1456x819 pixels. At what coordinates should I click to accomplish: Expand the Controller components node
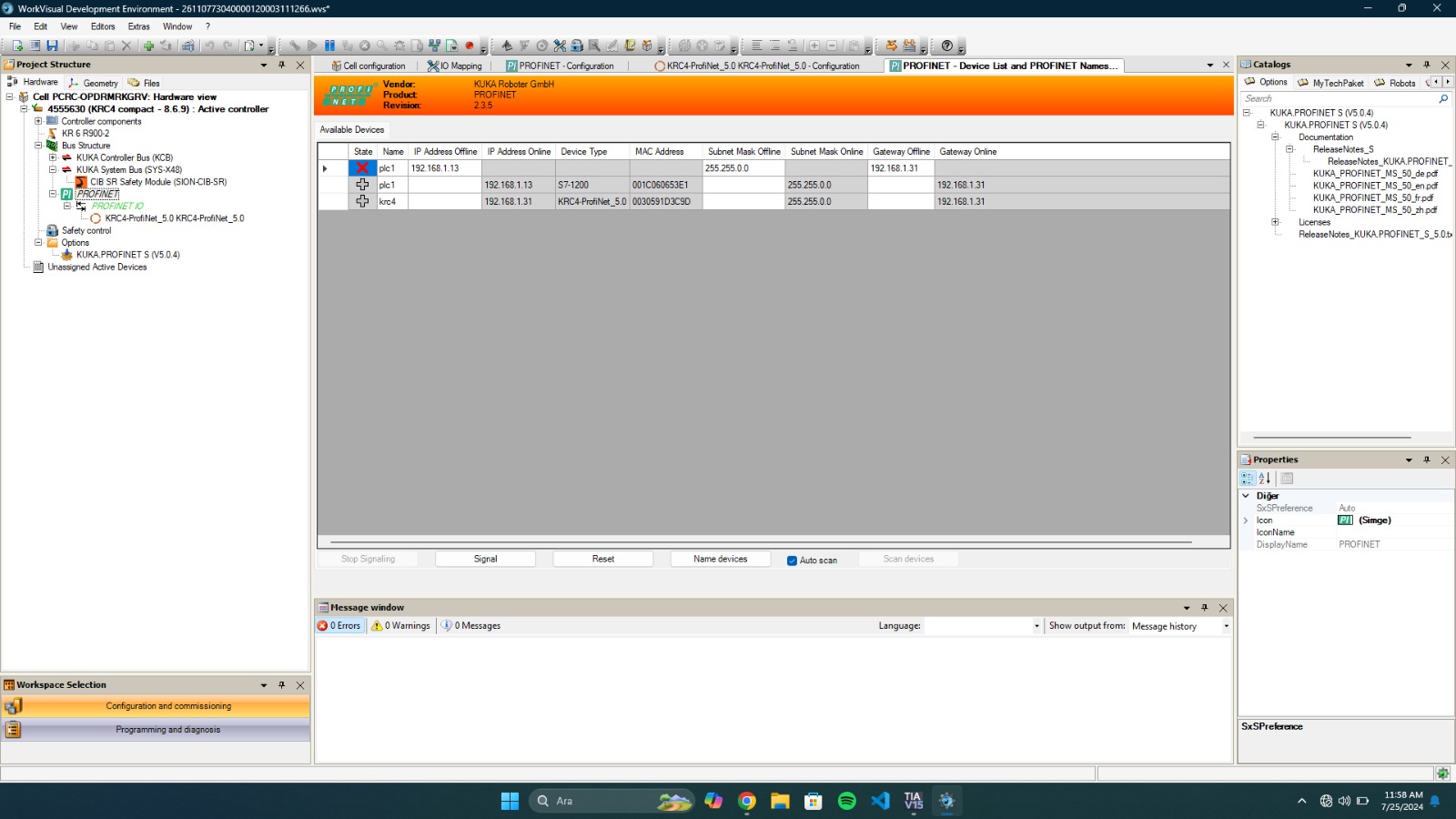38,121
